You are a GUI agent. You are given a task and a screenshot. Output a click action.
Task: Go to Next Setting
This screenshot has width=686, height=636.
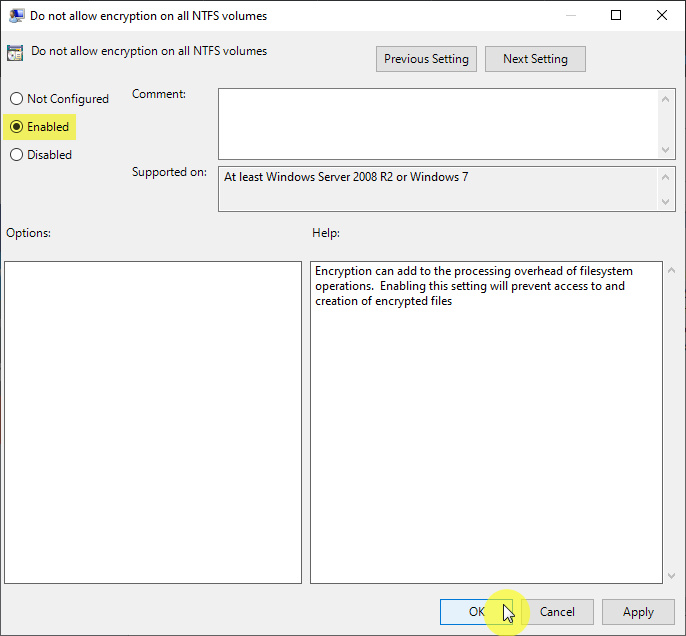click(535, 59)
